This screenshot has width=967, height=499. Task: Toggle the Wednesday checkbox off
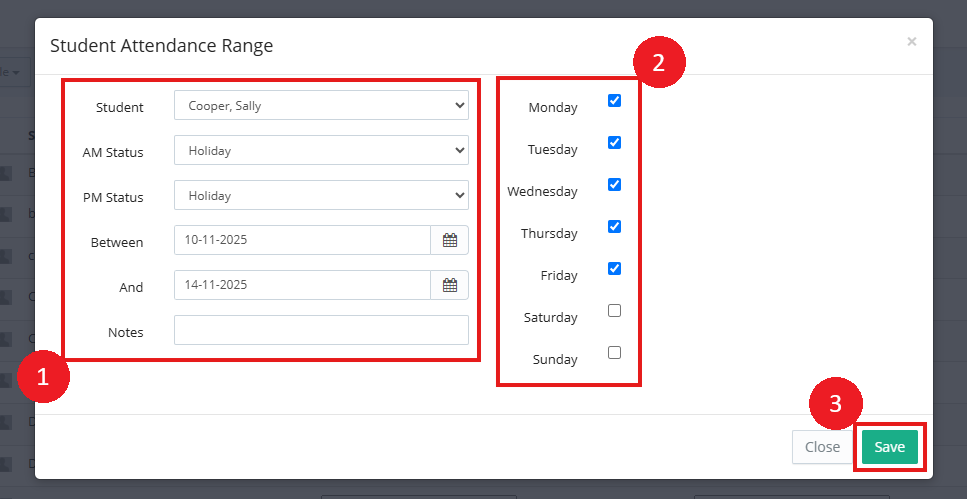tap(614, 185)
